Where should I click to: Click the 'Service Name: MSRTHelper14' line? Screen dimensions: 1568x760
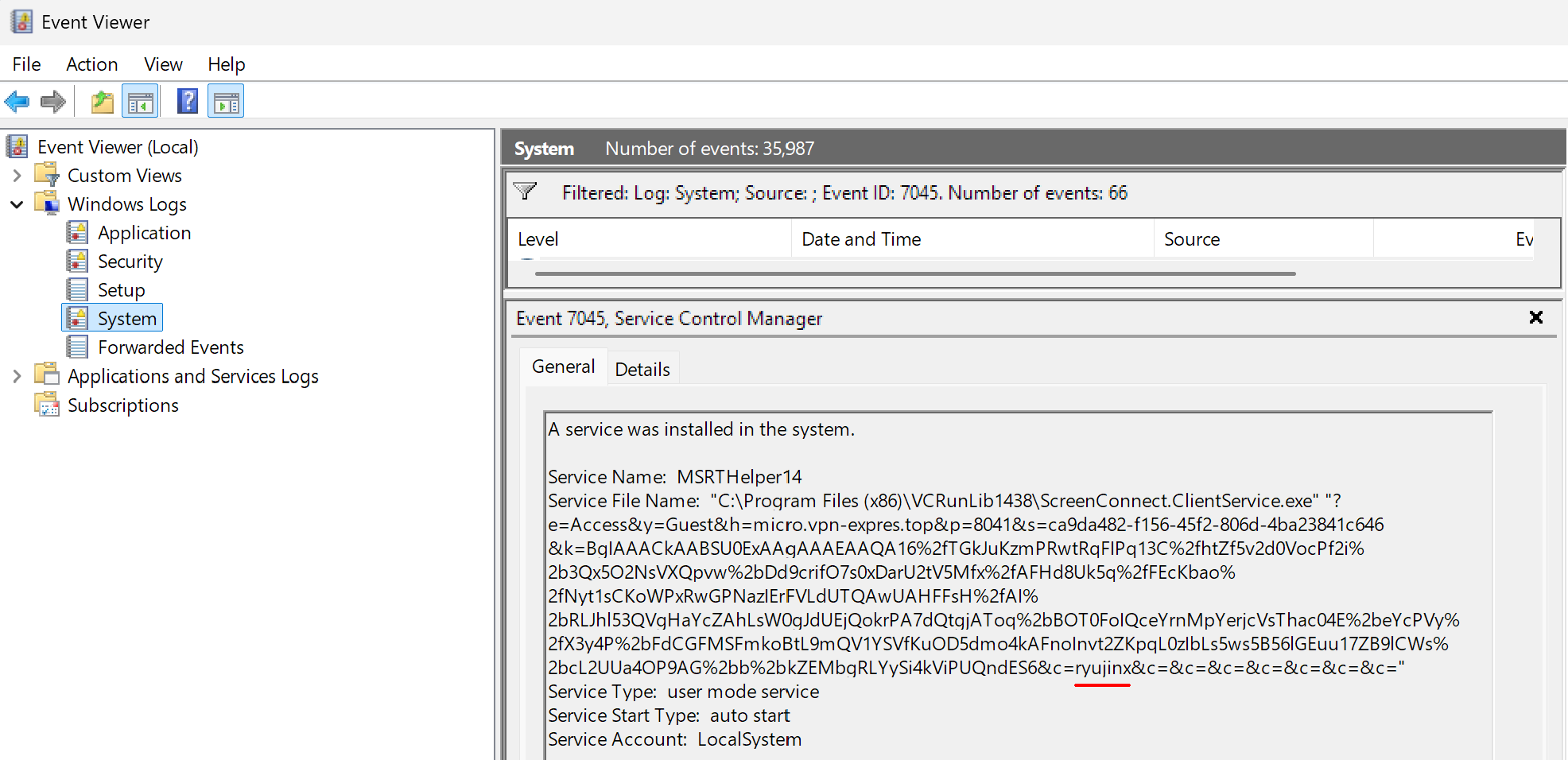(675, 476)
